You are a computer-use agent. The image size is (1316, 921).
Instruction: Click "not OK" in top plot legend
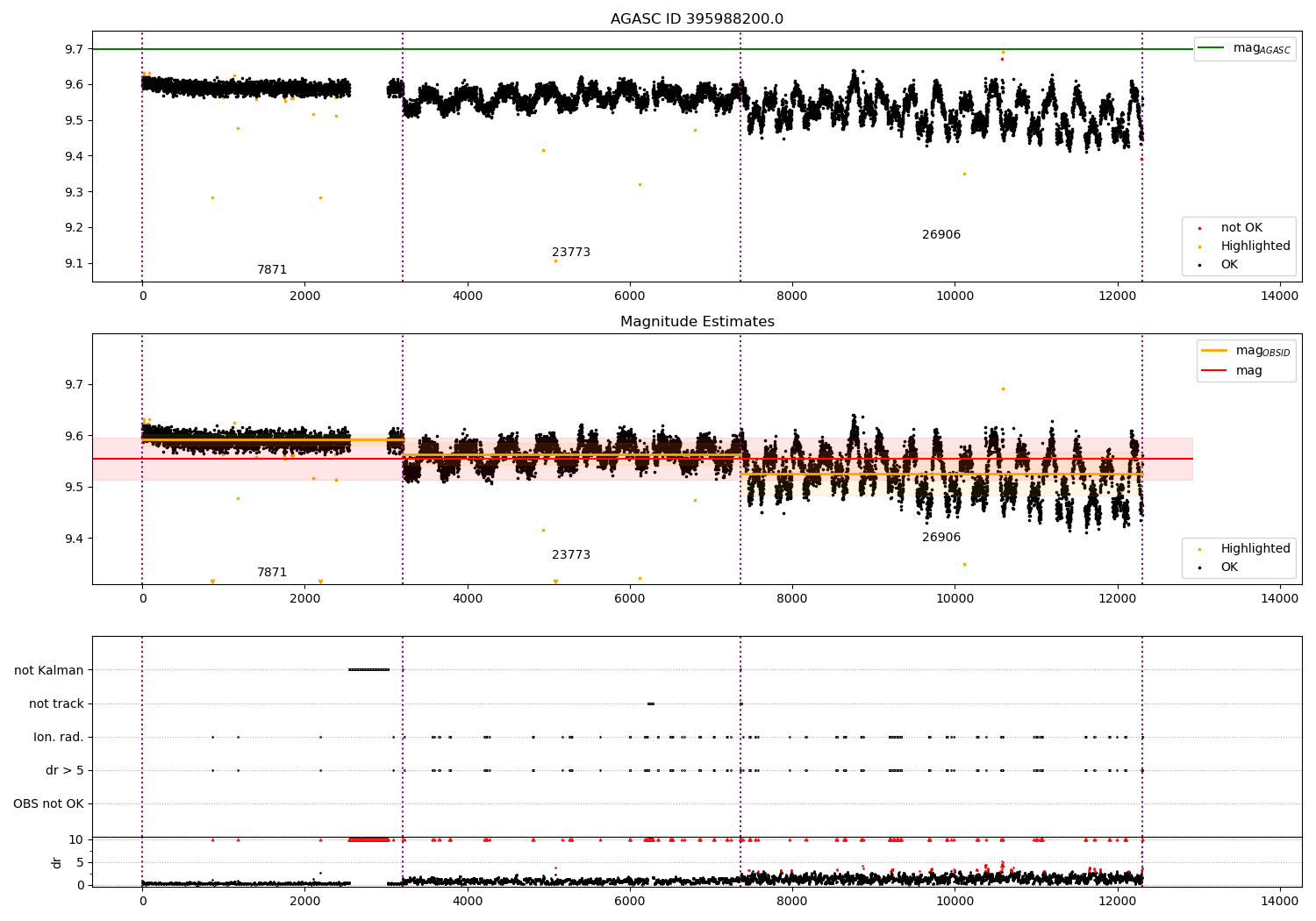coord(1241,228)
